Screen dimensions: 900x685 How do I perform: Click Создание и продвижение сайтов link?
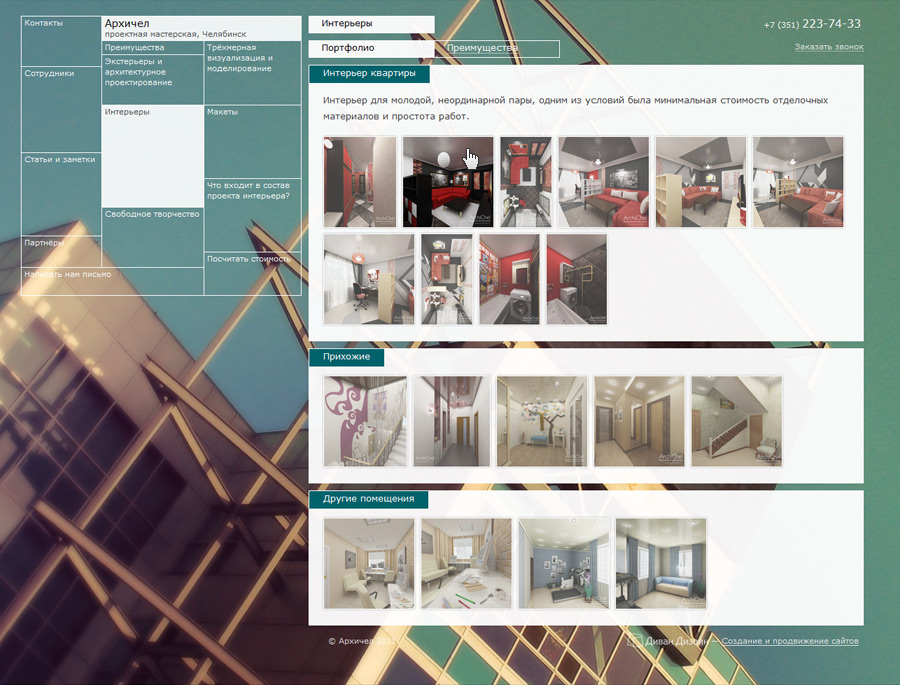coord(790,641)
